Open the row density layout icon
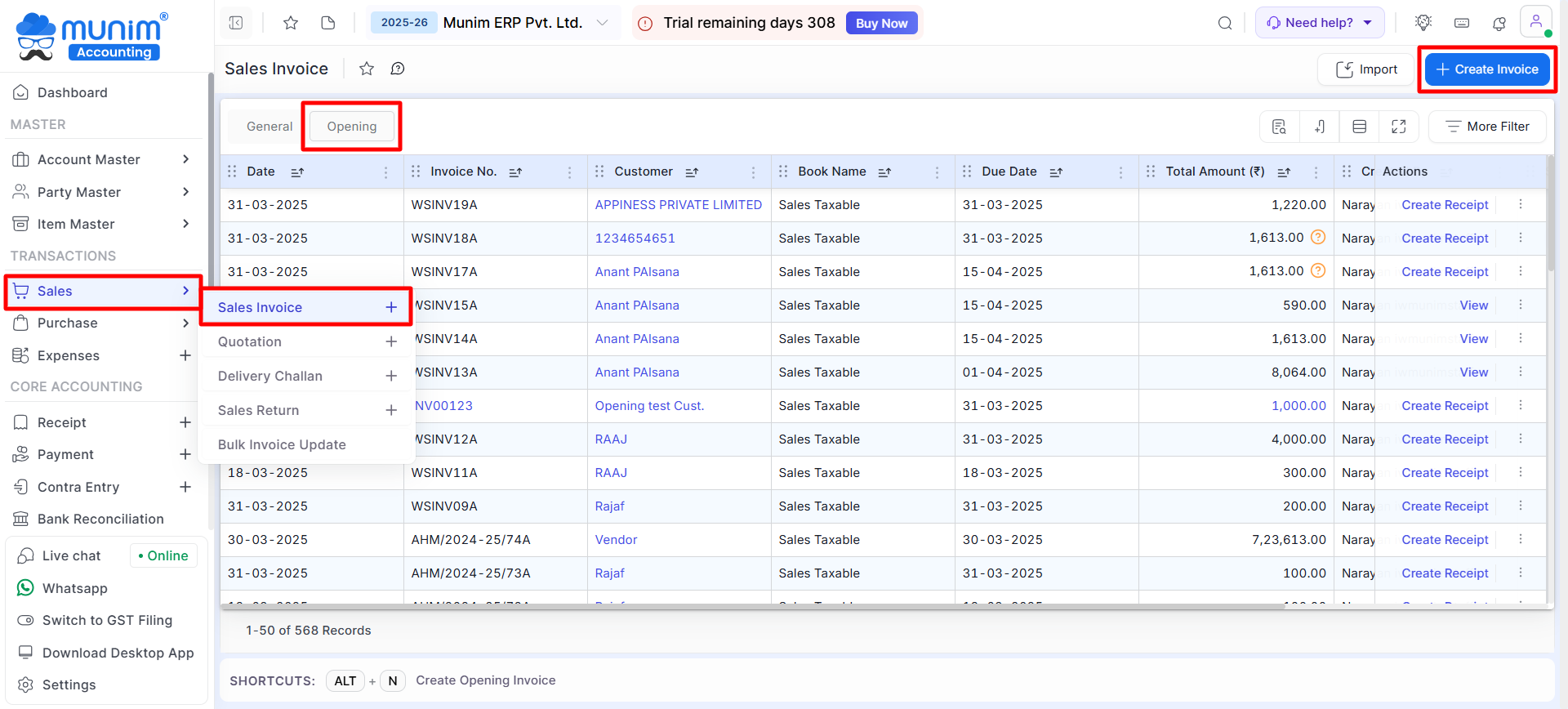 [x=1359, y=127]
